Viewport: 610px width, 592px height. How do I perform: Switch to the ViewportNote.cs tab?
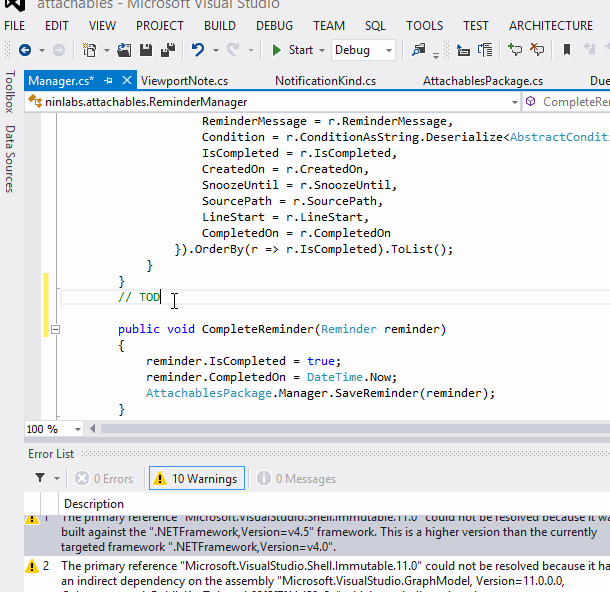tap(184, 81)
